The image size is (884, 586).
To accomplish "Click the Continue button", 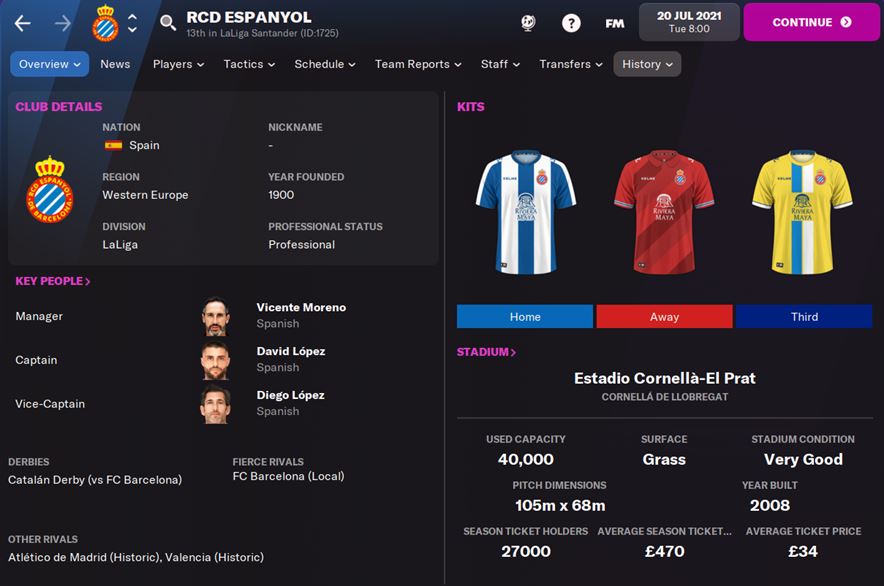I will 811,22.
